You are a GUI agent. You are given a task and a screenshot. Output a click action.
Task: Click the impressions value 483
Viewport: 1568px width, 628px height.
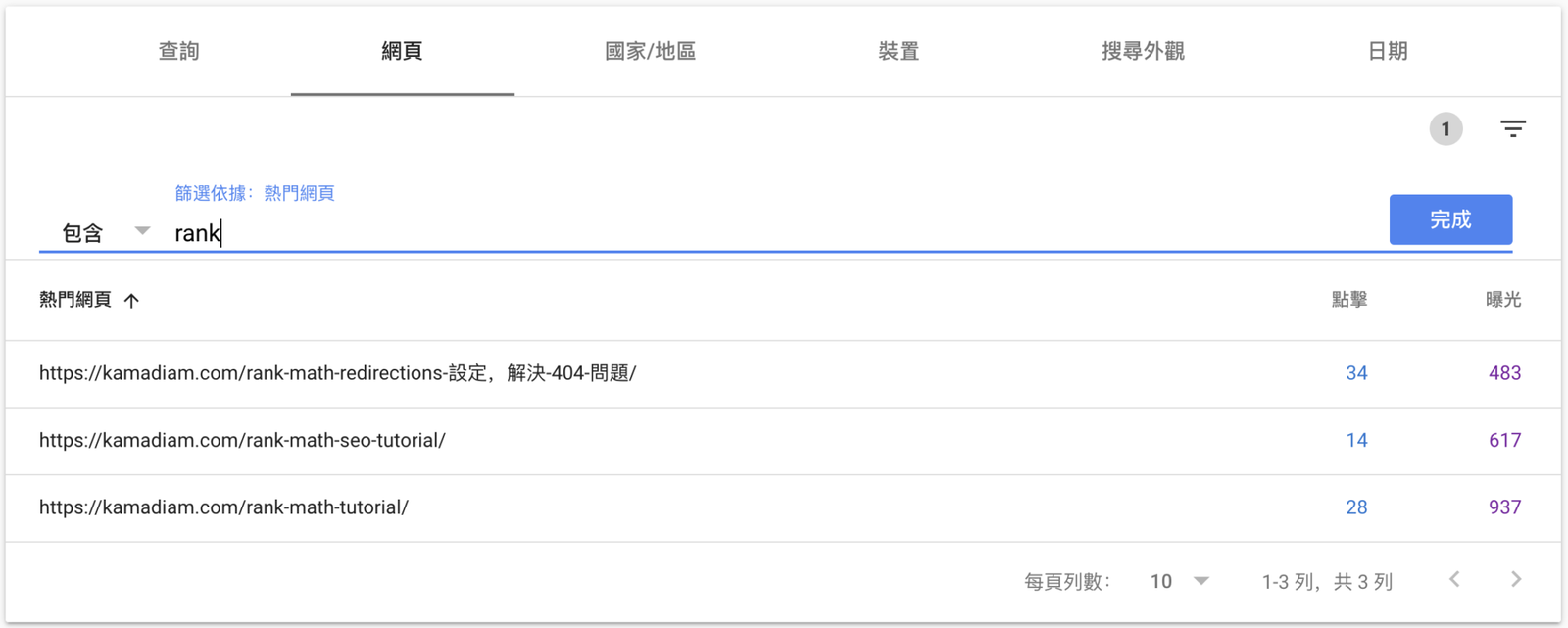point(1504,373)
